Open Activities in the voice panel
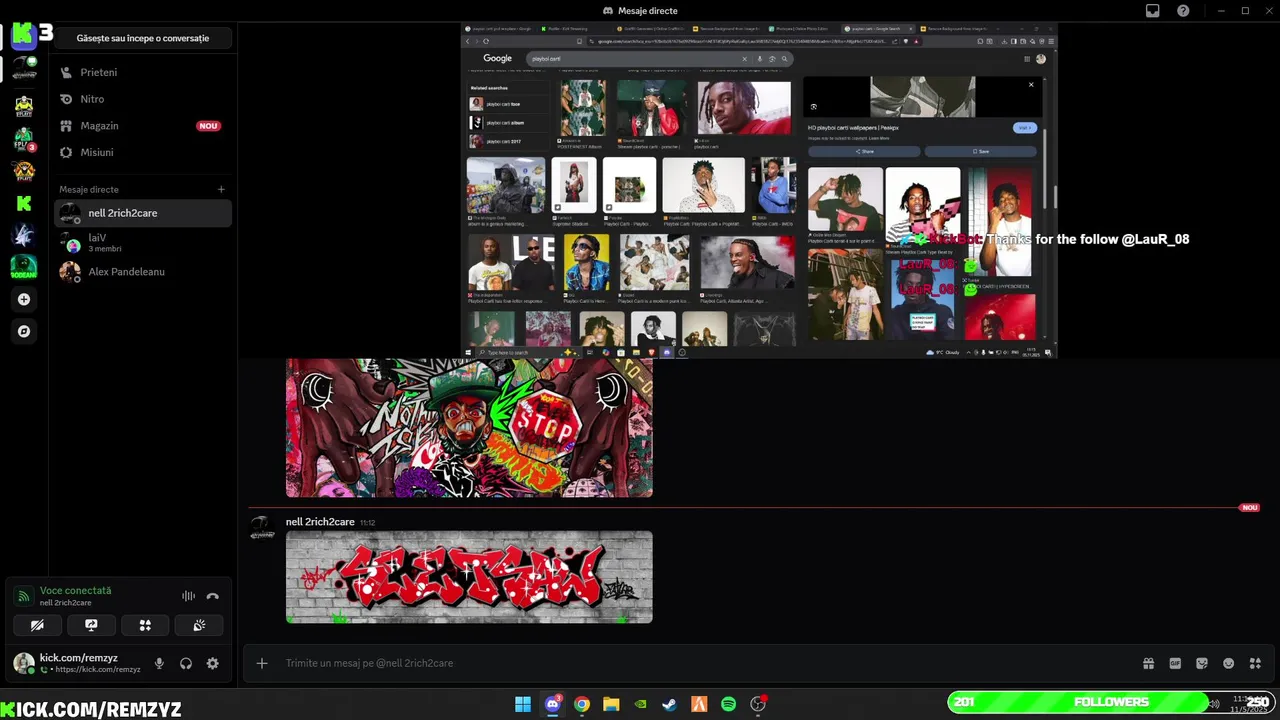Viewport: 1280px width, 720px height. pyautogui.click(x=145, y=625)
